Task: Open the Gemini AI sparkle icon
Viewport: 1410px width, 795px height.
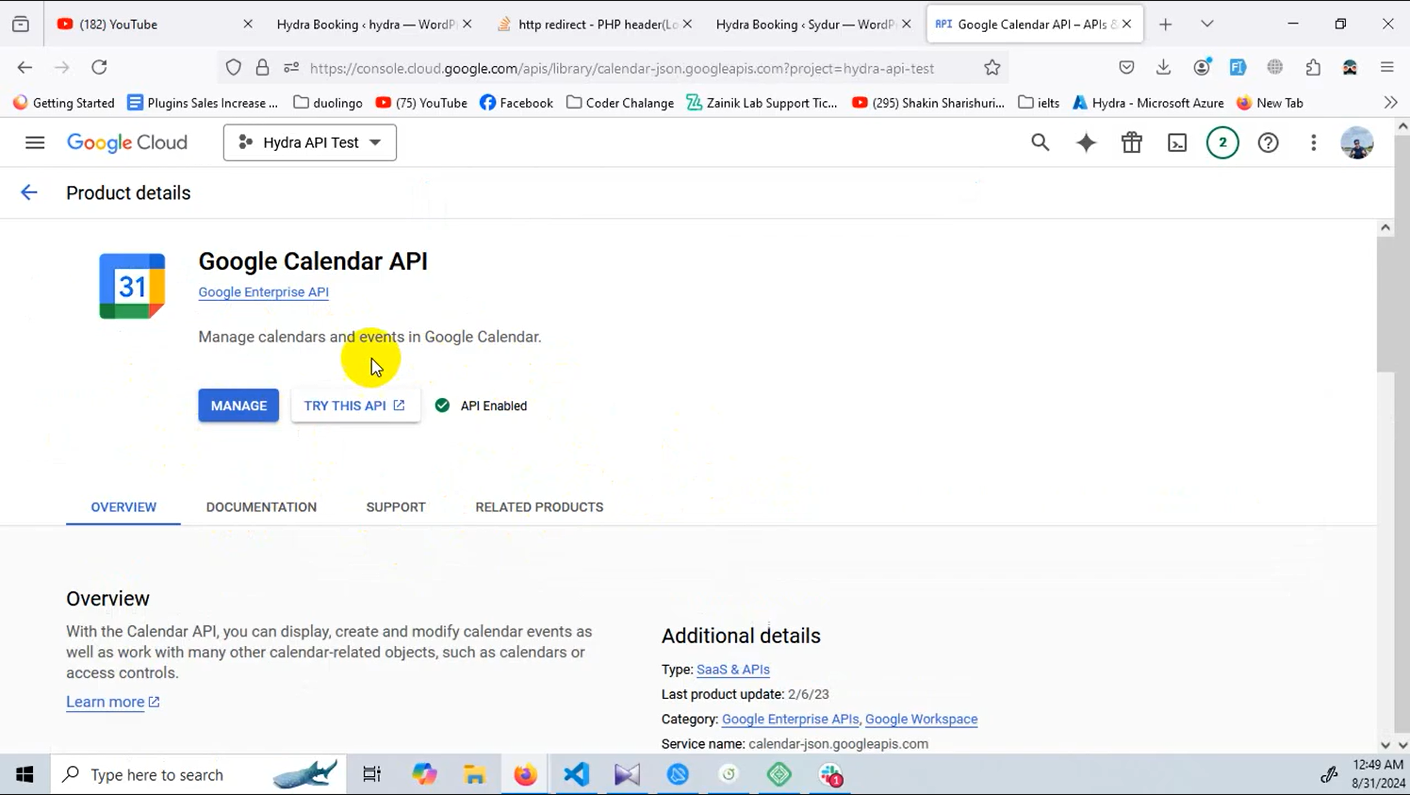Action: pos(1086,143)
